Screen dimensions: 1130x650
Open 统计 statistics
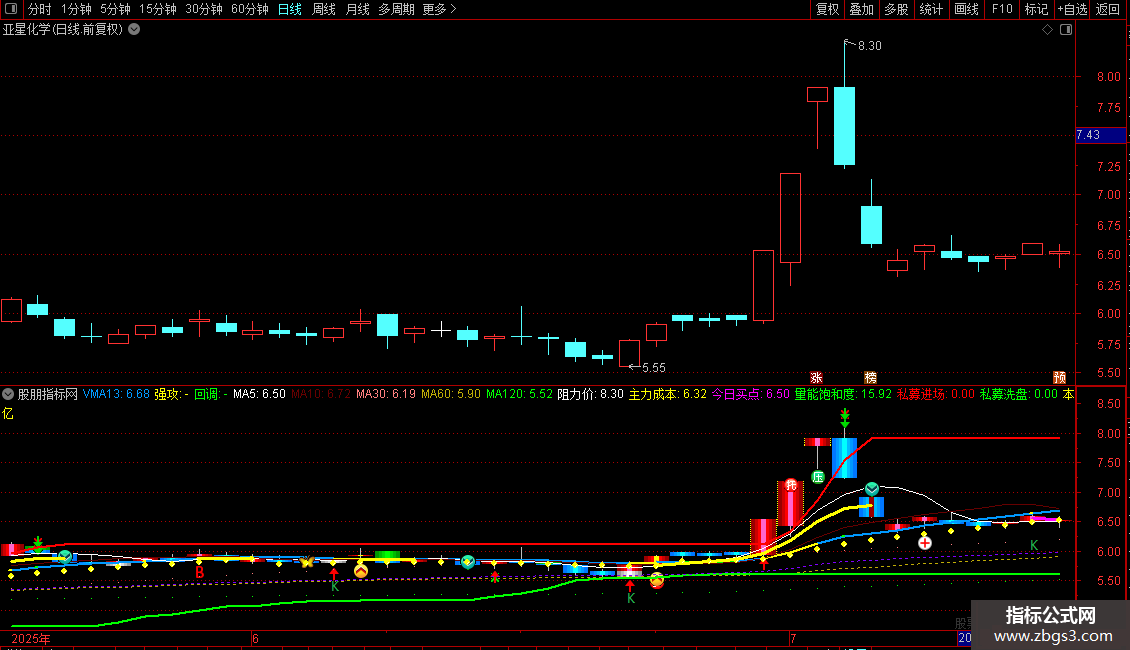point(930,9)
